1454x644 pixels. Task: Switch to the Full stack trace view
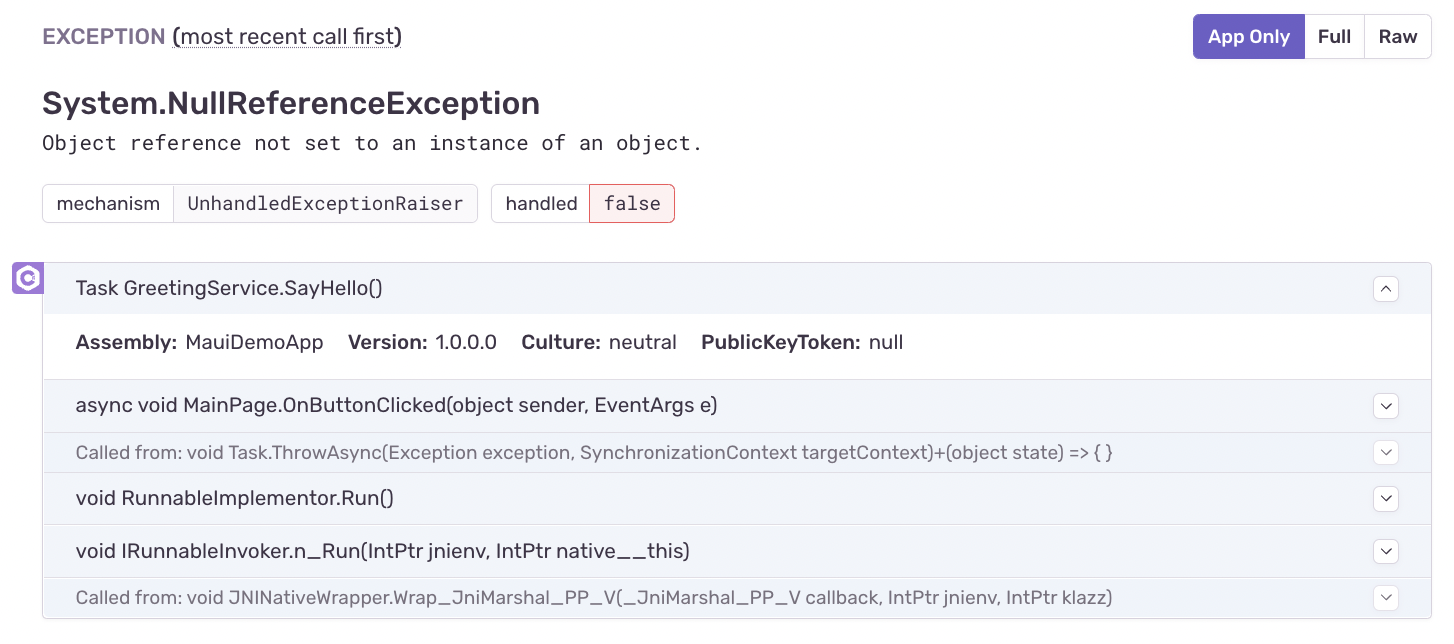[1334, 37]
